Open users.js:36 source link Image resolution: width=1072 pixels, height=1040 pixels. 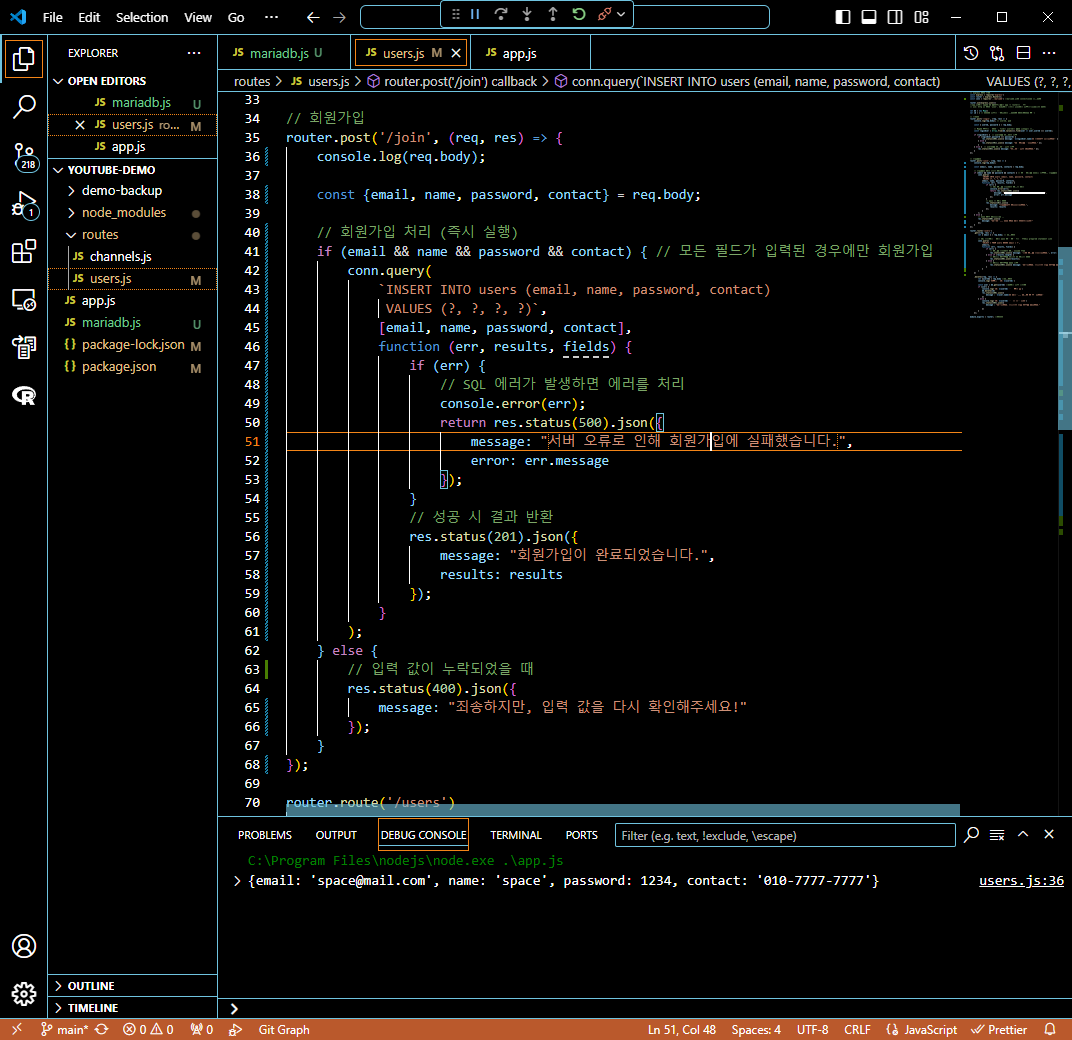[1021, 881]
